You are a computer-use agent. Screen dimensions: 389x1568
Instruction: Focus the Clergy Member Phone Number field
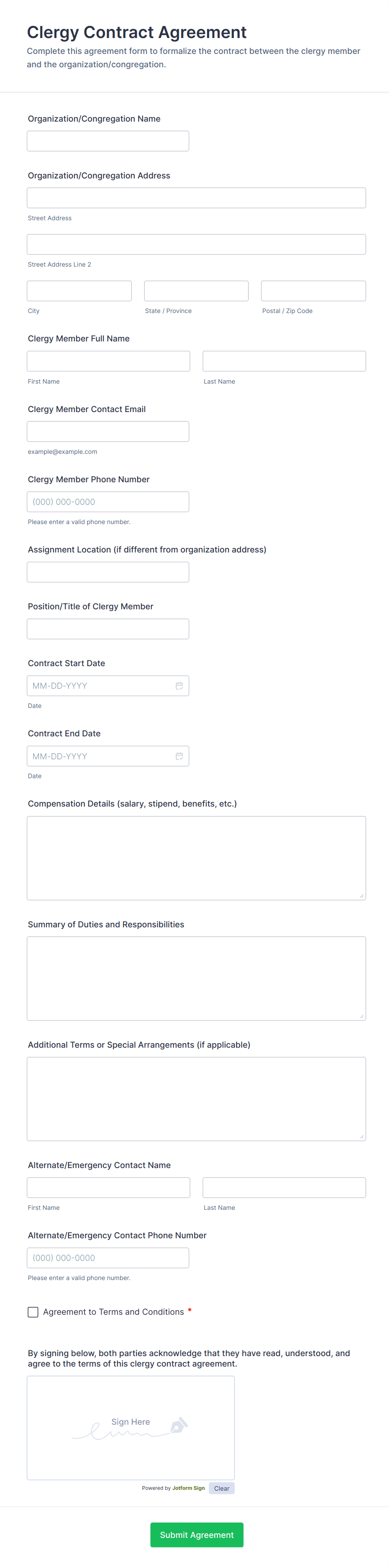108,501
